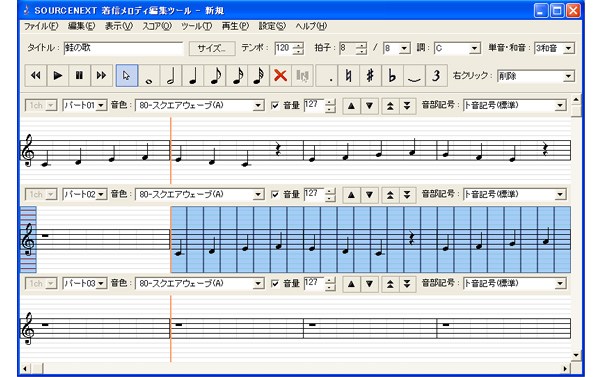
Task: Click the vertical scrollbar down arrow
Action: click(x=576, y=356)
